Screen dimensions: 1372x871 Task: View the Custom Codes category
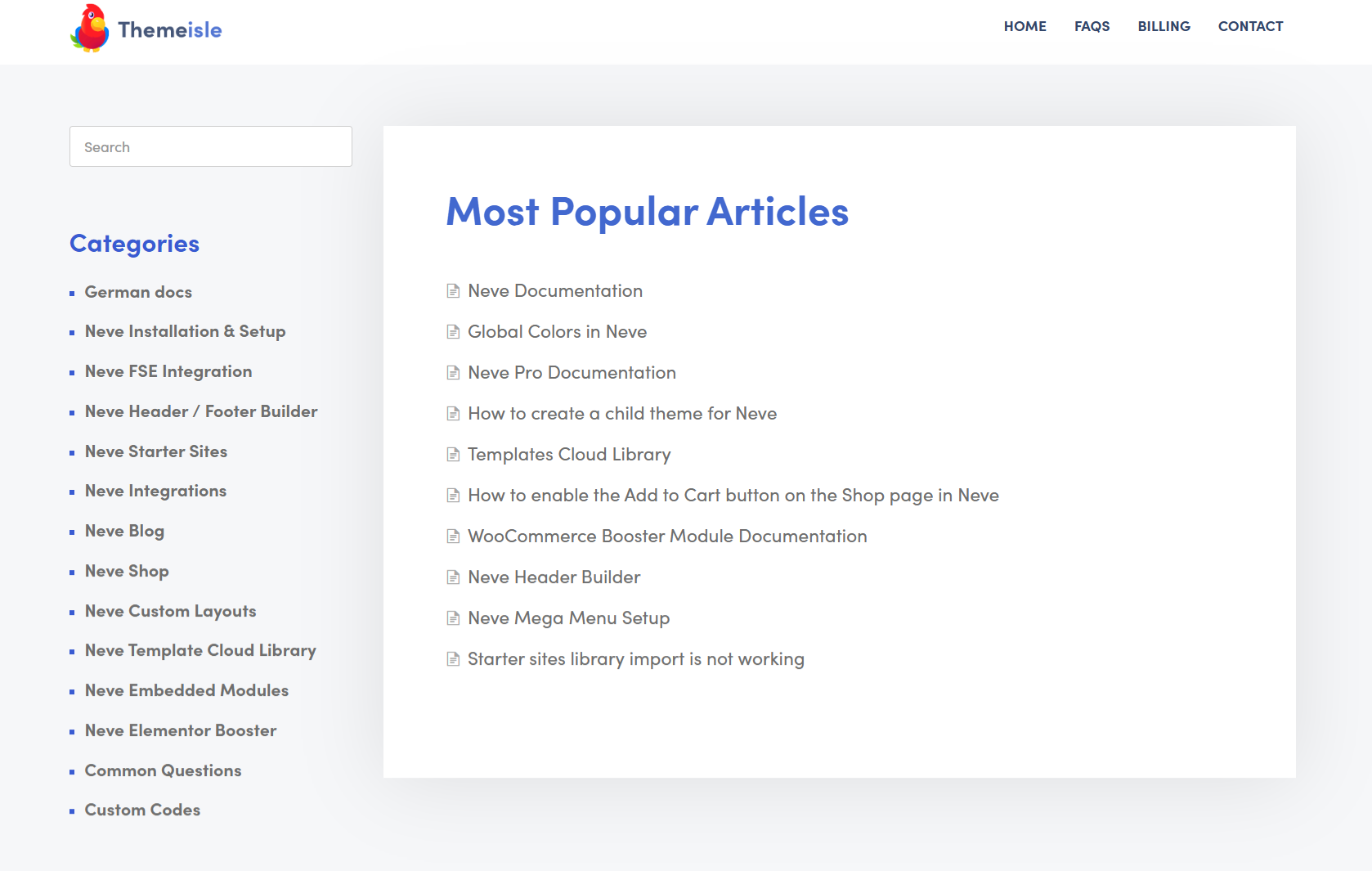(142, 810)
